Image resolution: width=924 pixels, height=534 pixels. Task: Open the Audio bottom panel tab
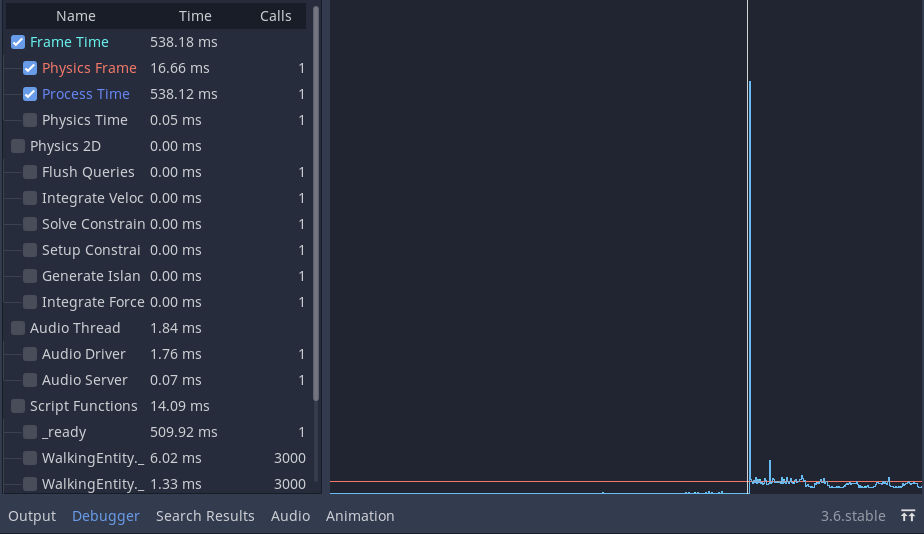tap(291, 516)
